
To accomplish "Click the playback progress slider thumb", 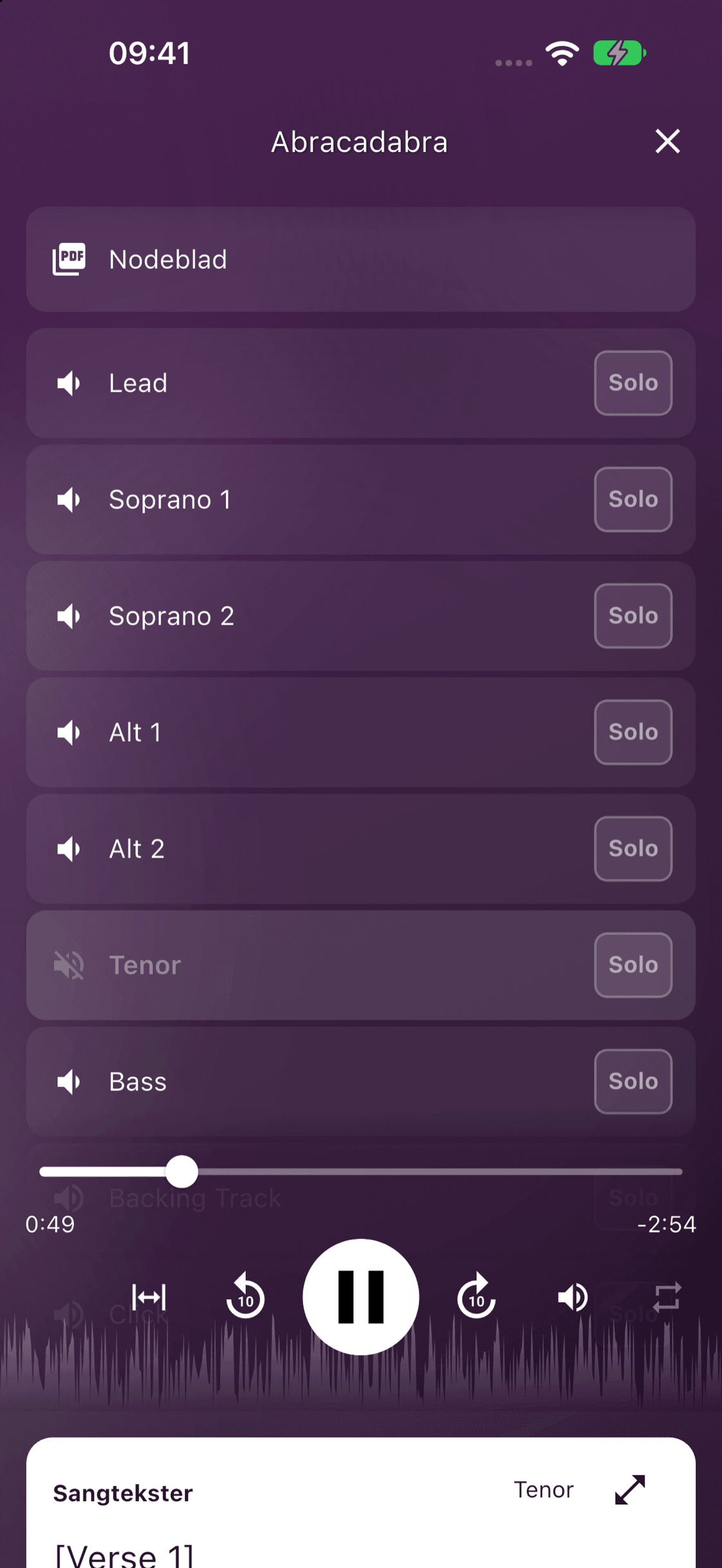I will 182,1172.
